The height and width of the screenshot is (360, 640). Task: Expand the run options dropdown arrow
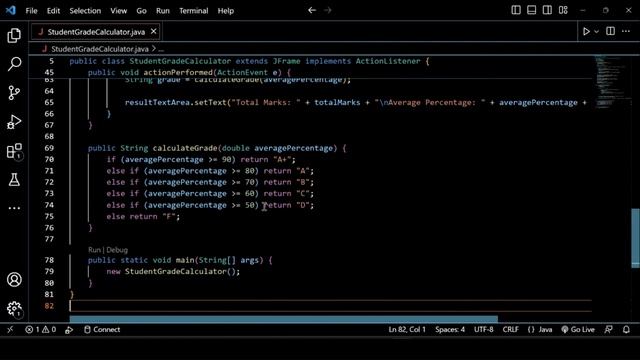click(x=596, y=31)
